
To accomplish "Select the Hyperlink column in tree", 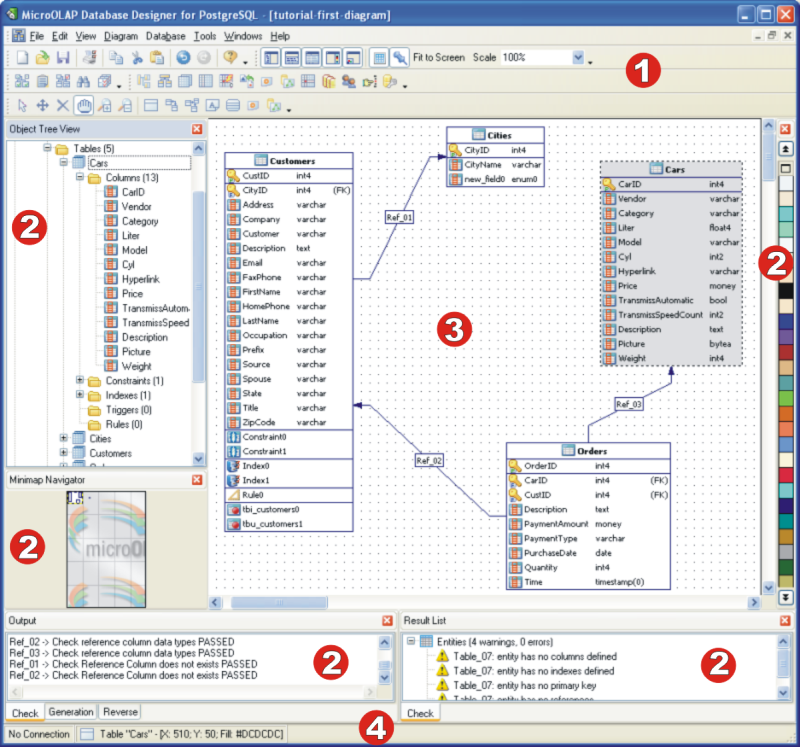I will (x=140, y=280).
